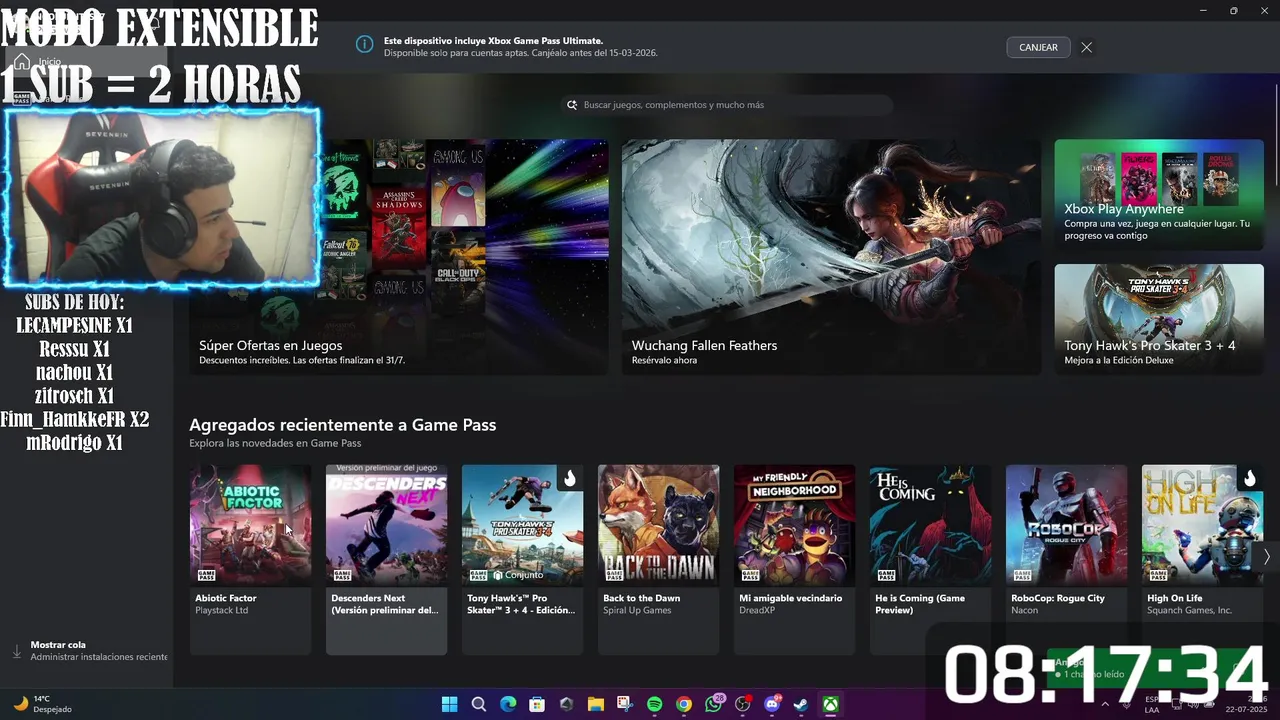
Task: Click next arrow on Game Pass carousel
Action: [1266, 556]
